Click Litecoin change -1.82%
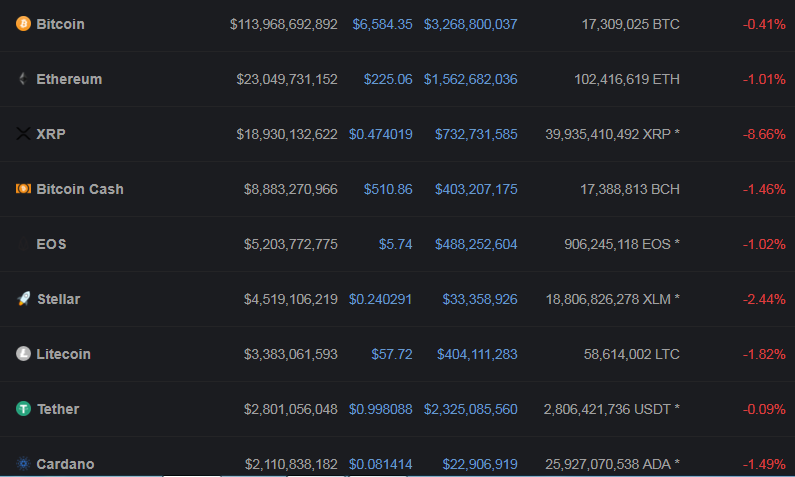Viewport: 795px width, 477px height. [x=764, y=354]
